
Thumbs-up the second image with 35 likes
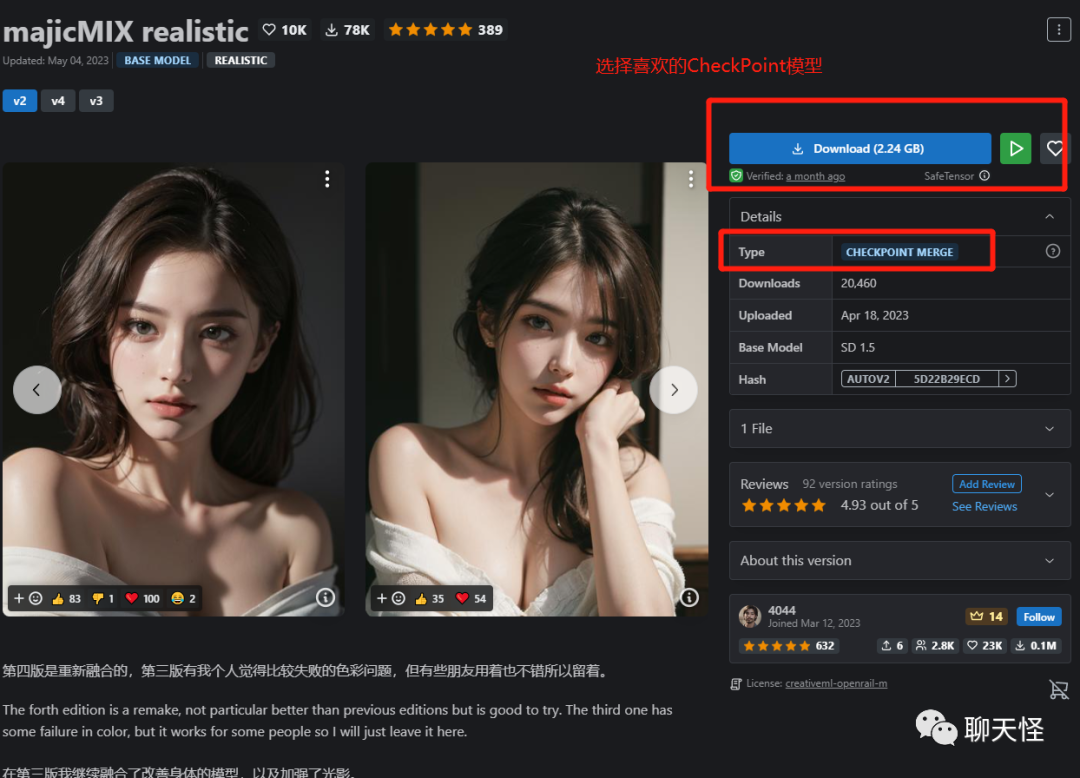(x=429, y=598)
